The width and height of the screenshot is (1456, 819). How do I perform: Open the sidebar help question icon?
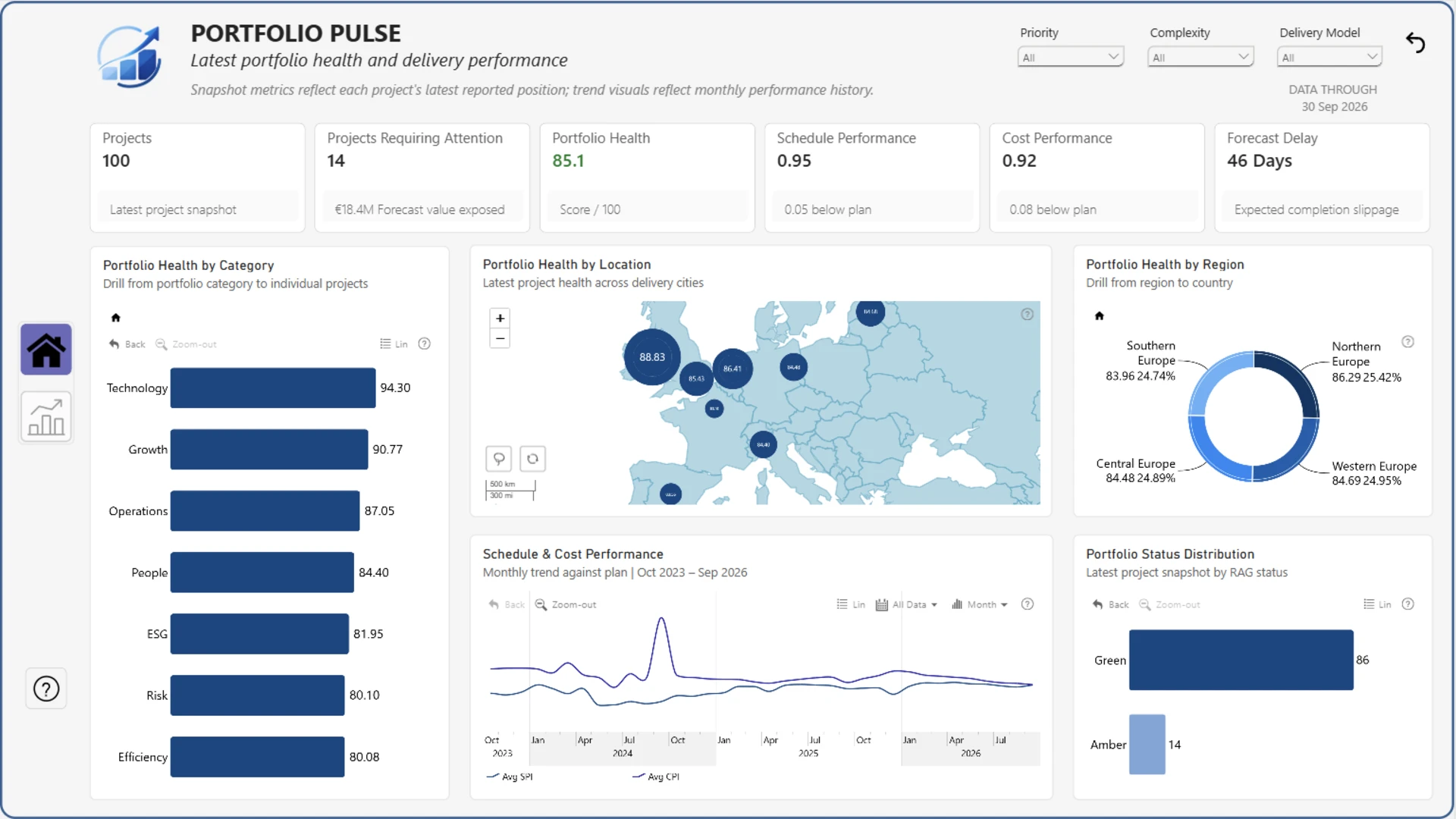[46, 689]
